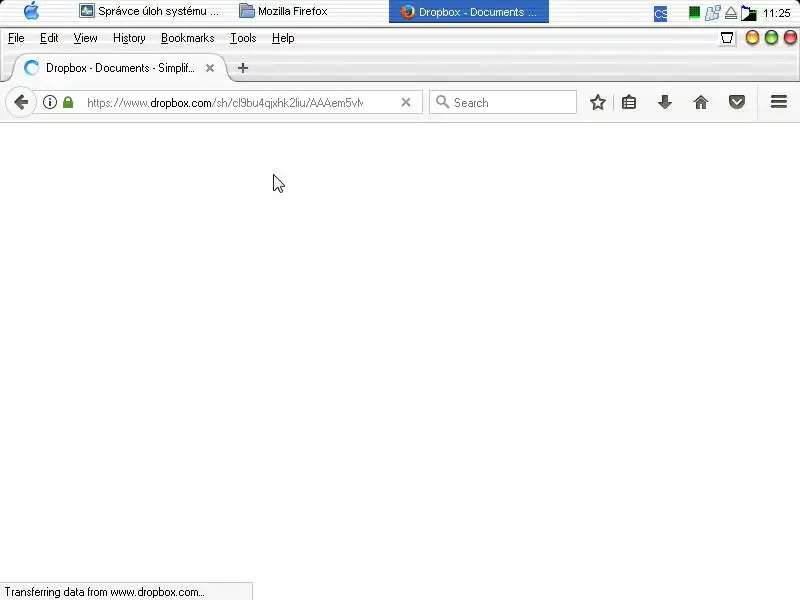Click the tray icon beside the clock
800x600 pixels.
pos(748,13)
